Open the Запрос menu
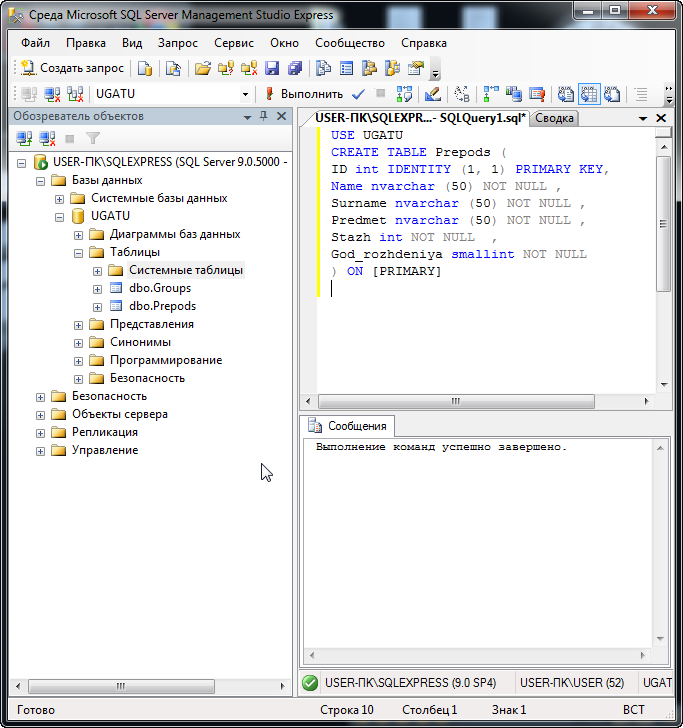 [x=178, y=43]
